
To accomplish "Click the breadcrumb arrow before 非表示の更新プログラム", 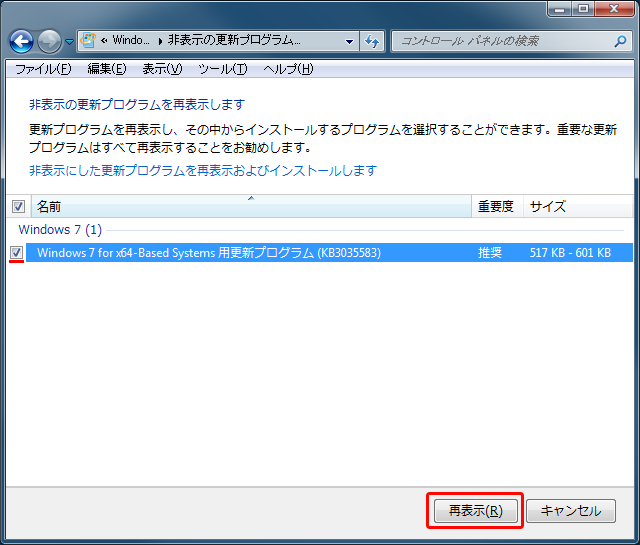I will tap(160, 41).
